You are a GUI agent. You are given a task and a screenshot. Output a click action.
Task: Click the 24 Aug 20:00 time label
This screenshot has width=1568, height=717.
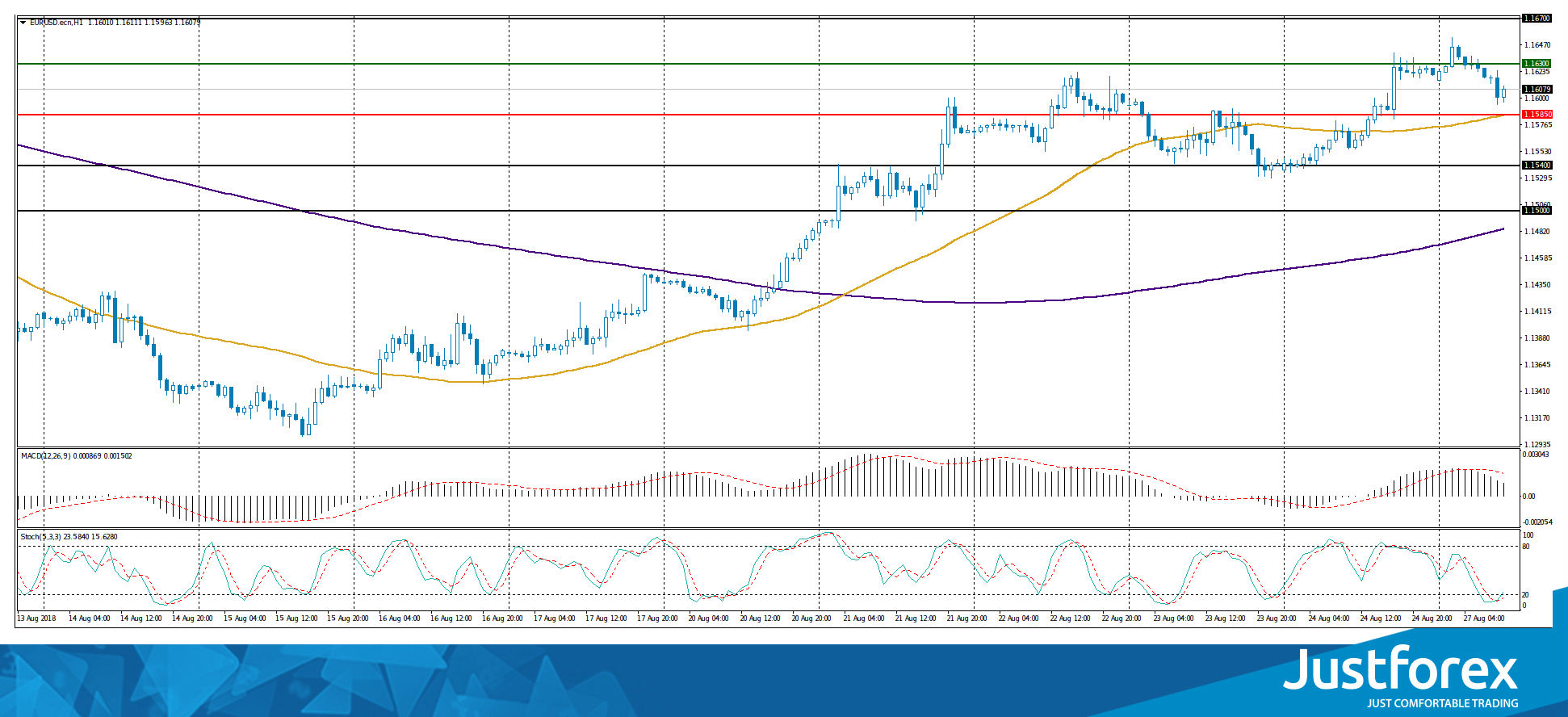(1433, 618)
